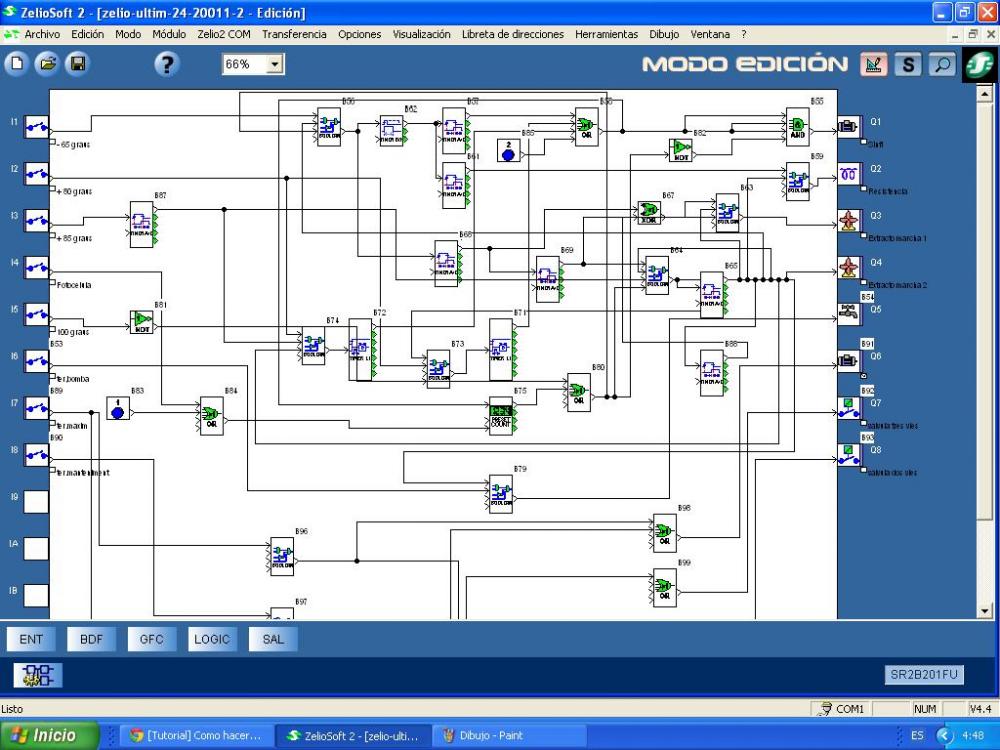Activate monitoring mode with the magnifier icon

point(942,64)
